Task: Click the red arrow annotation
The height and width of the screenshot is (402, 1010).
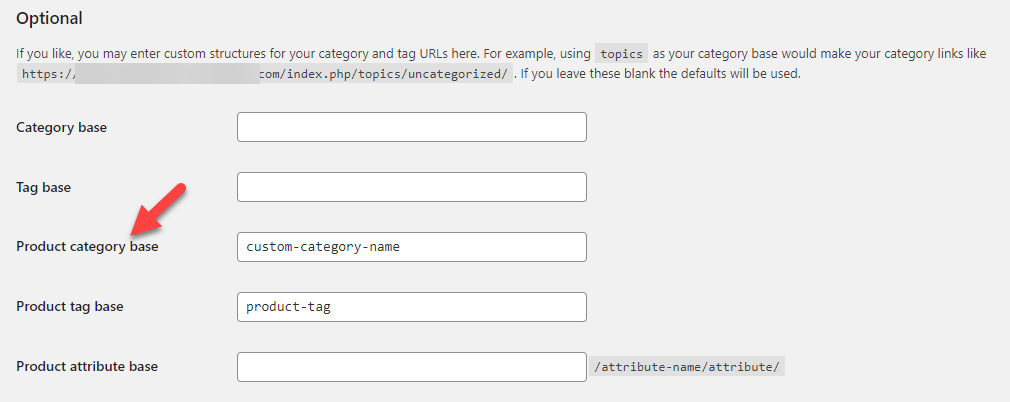Action: [x=158, y=210]
